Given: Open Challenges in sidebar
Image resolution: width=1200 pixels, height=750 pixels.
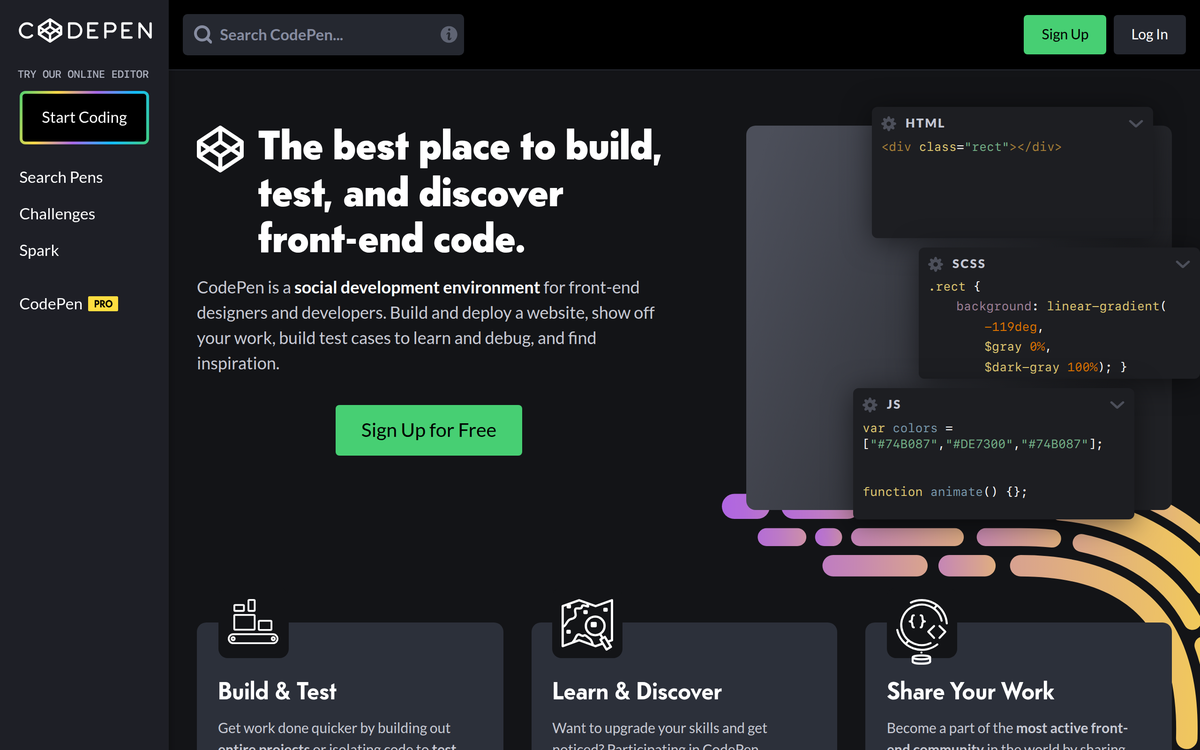Looking at the screenshot, I should click(57, 214).
